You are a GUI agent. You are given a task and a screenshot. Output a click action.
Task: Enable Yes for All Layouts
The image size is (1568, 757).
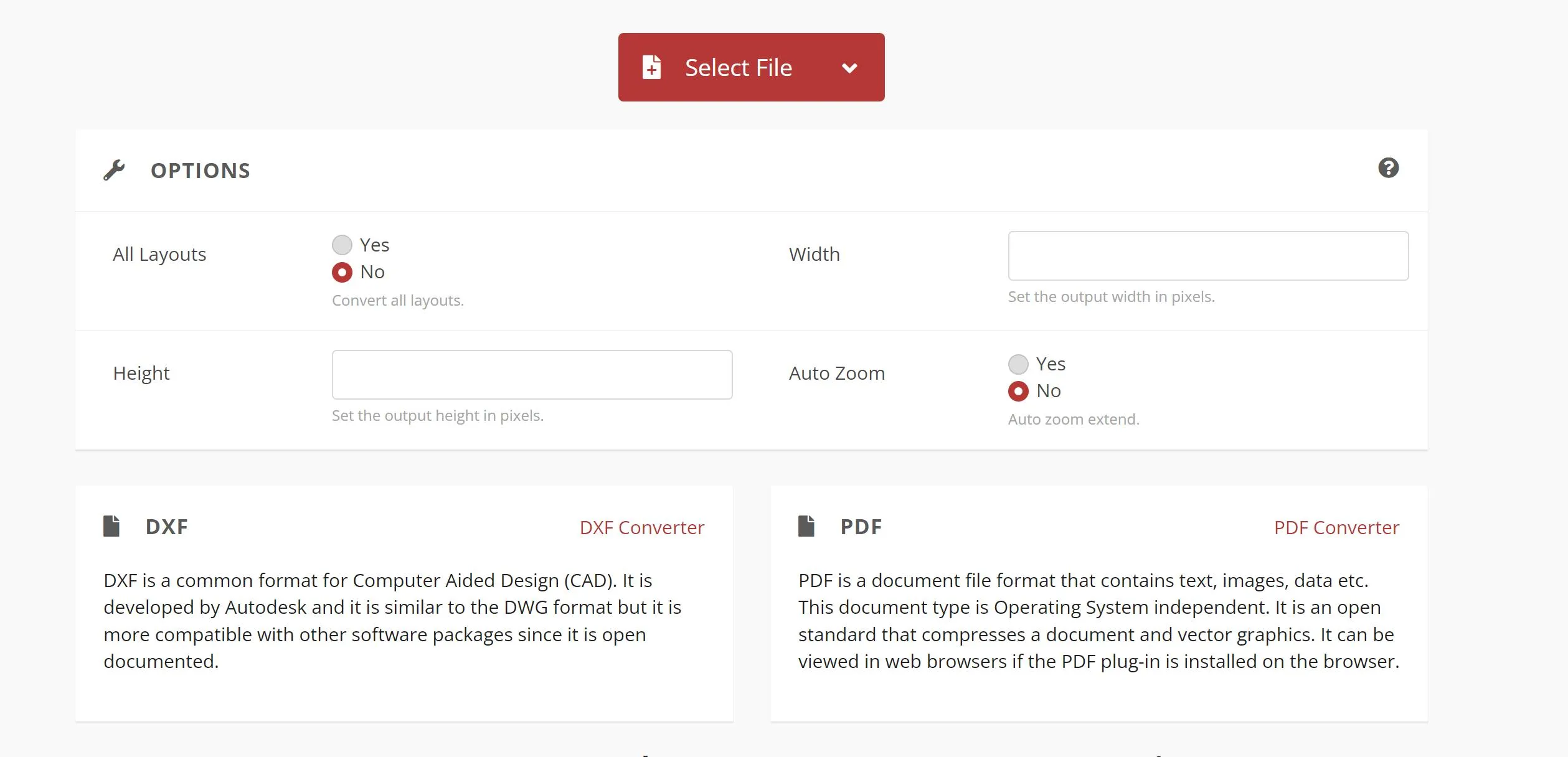pos(342,245)
